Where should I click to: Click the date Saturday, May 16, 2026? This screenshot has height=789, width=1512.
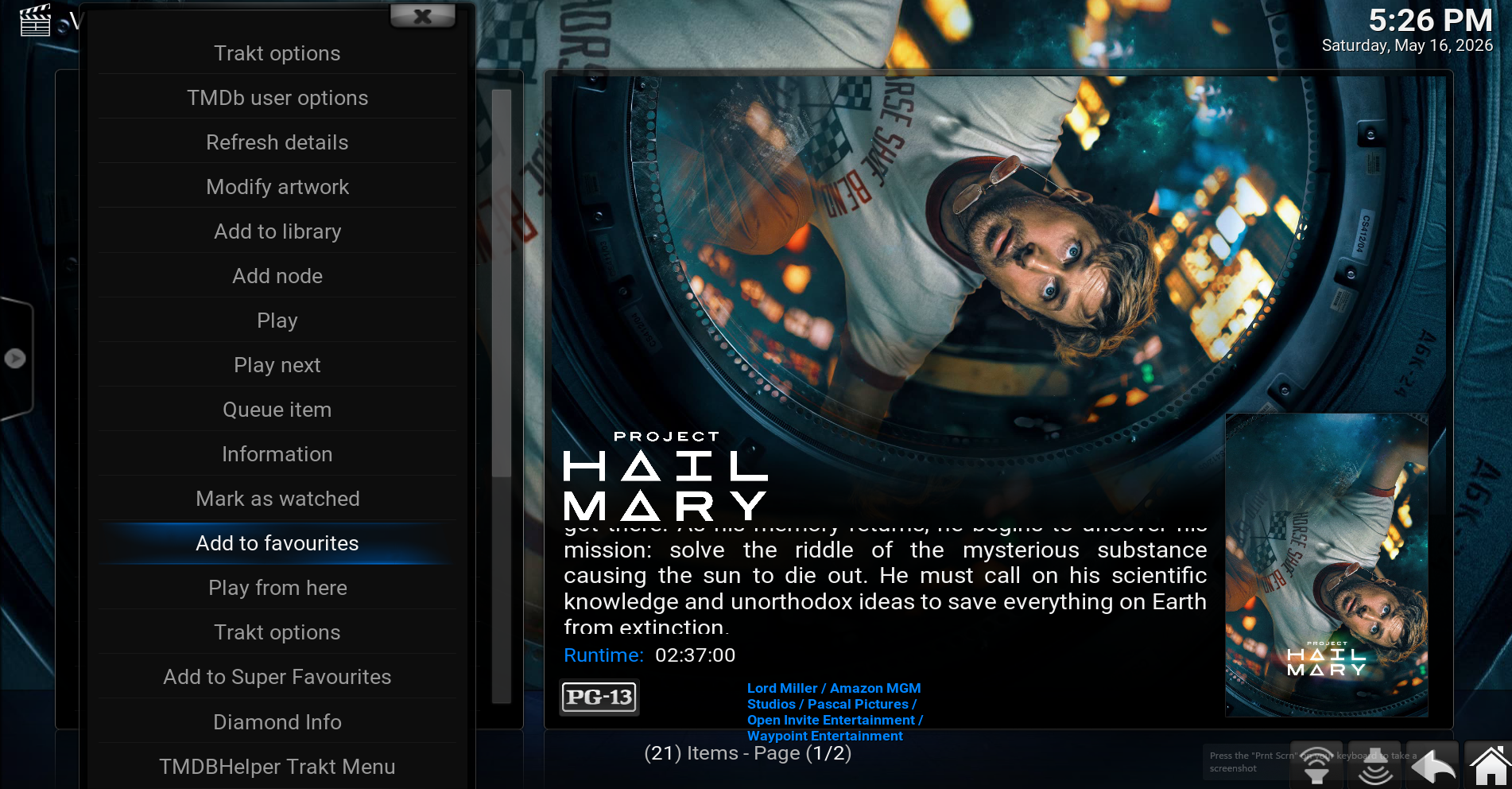pyautogui.click(x=1407, y=45)
